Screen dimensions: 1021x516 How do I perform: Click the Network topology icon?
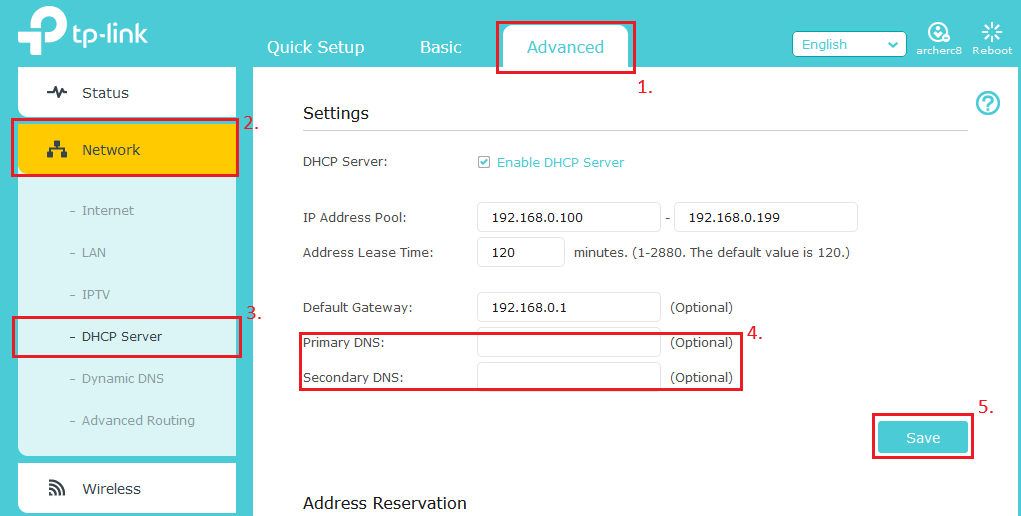pyautogui.click(x=57, y=150)
